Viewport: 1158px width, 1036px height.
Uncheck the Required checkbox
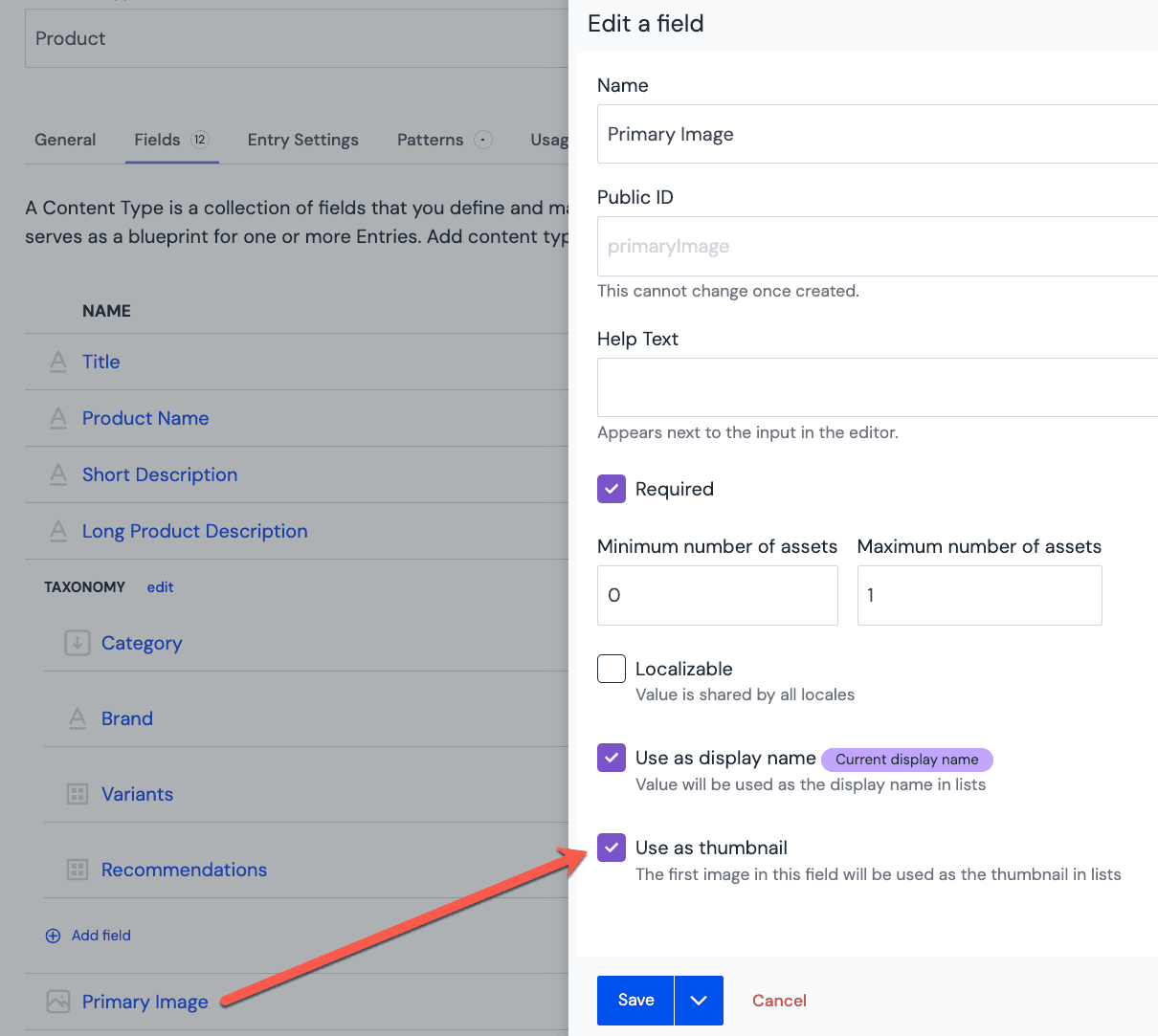tap(612, 489)
